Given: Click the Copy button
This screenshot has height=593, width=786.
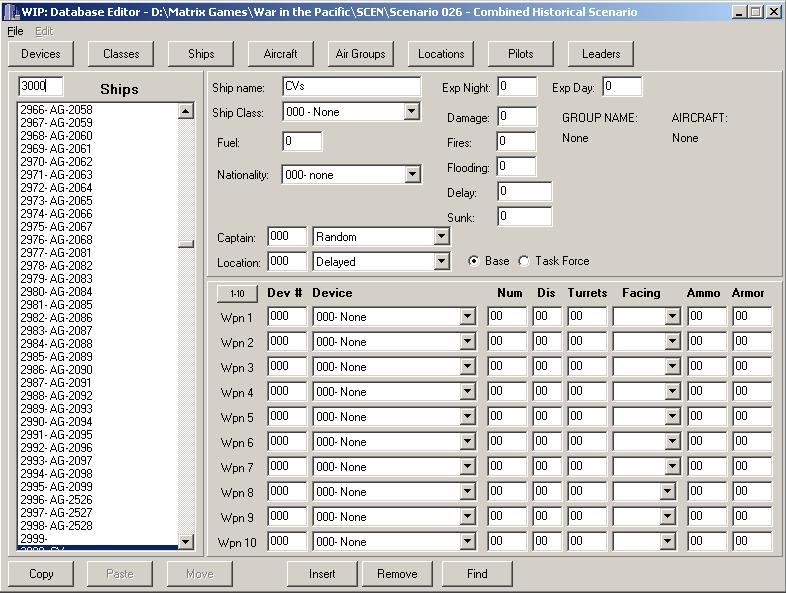Looking at the screenshot, I should point(41,573).
